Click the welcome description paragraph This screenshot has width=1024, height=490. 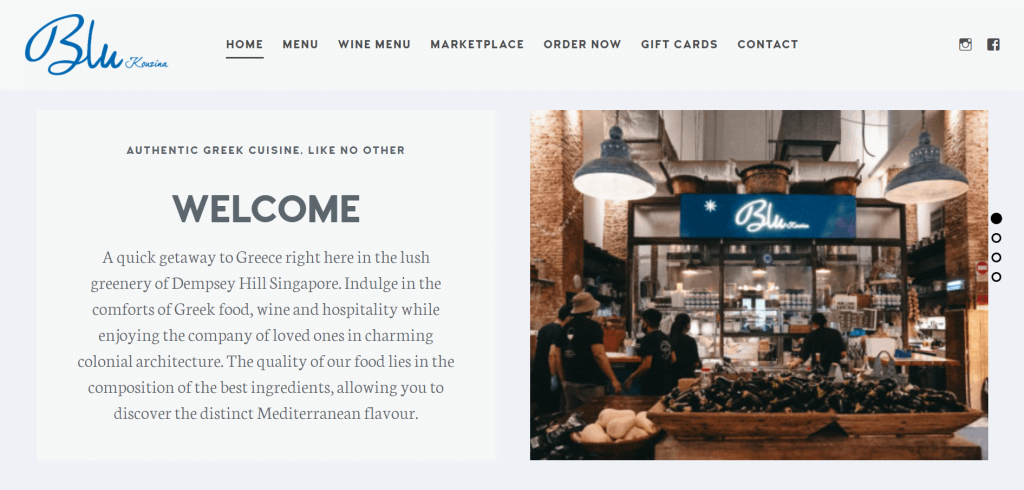coord(266,335)
